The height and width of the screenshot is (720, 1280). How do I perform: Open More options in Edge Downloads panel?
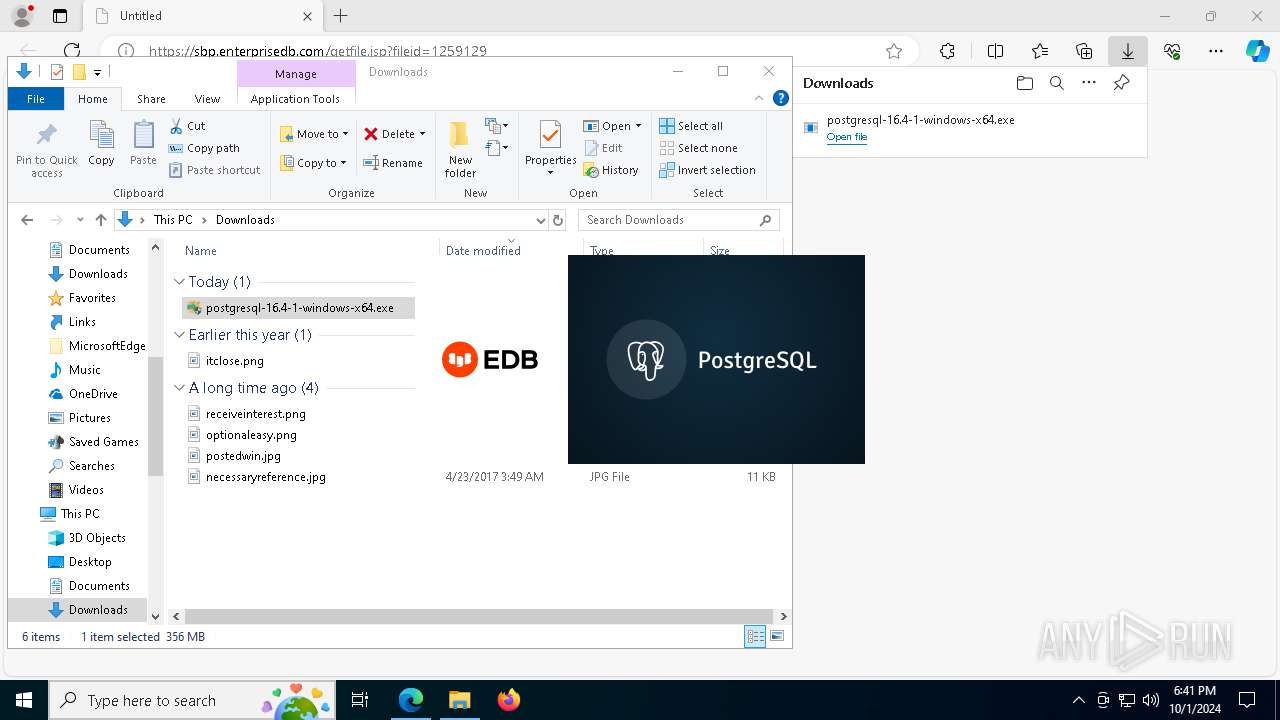(x=1089, y=83)
